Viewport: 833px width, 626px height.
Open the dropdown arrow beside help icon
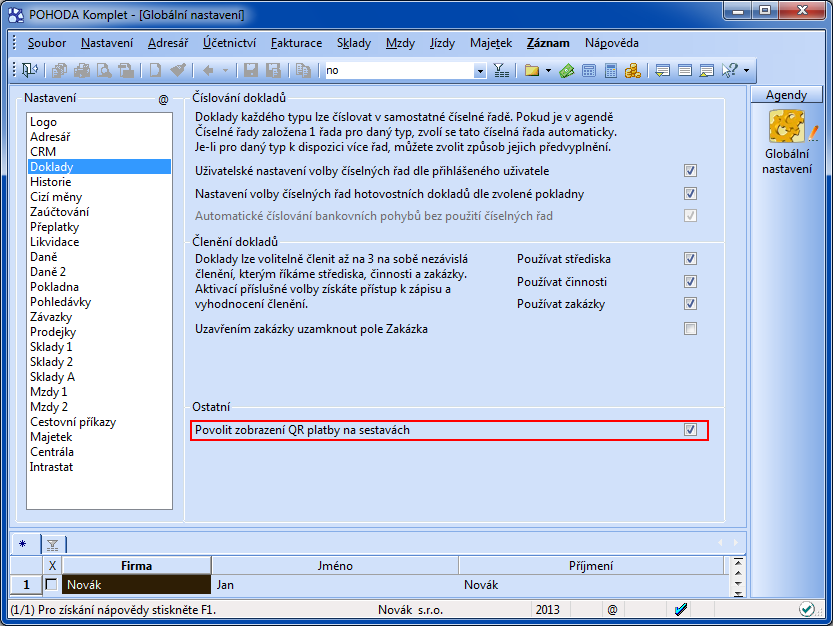click(746, 71)
